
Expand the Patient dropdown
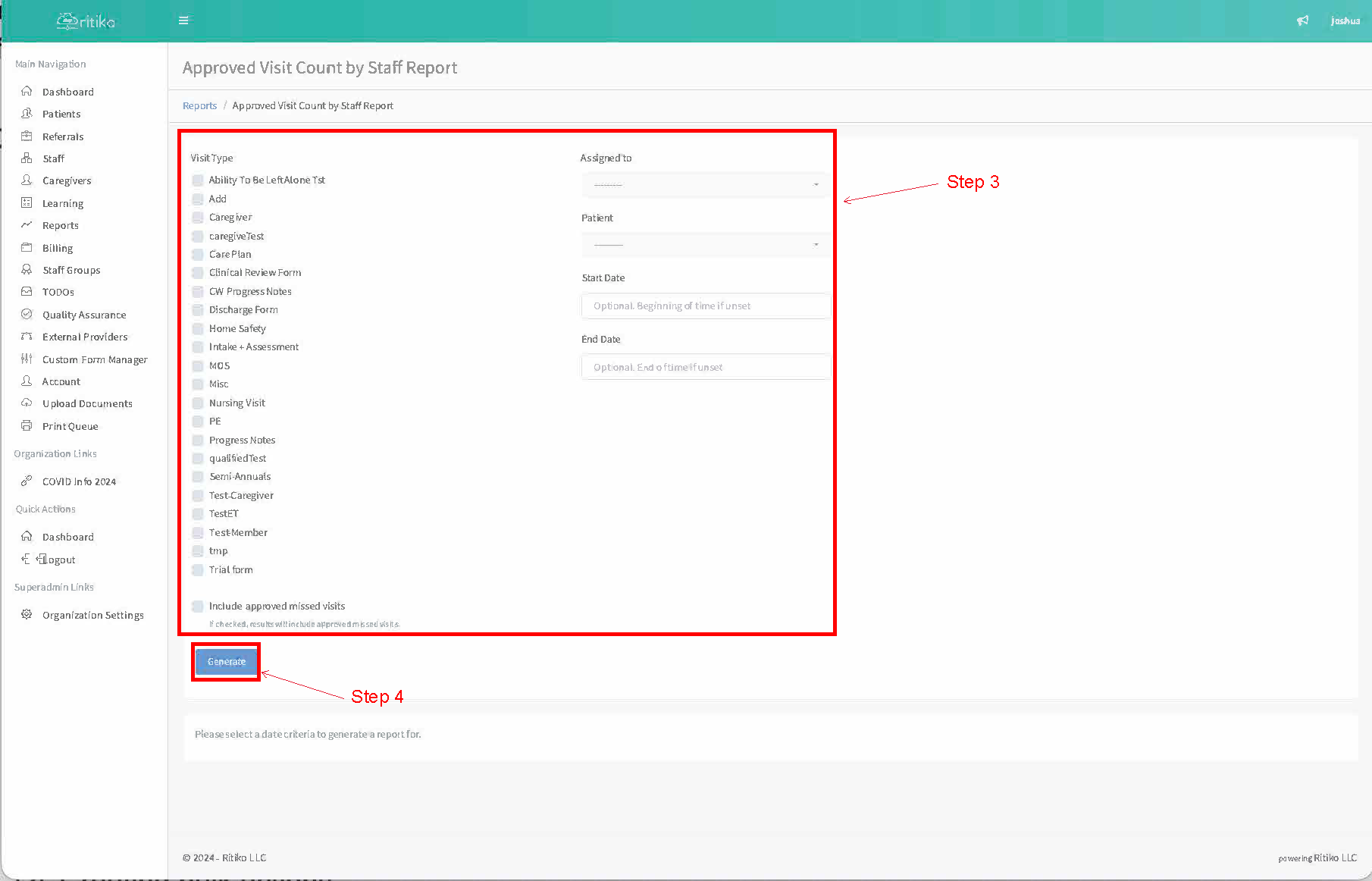[705, 245]
